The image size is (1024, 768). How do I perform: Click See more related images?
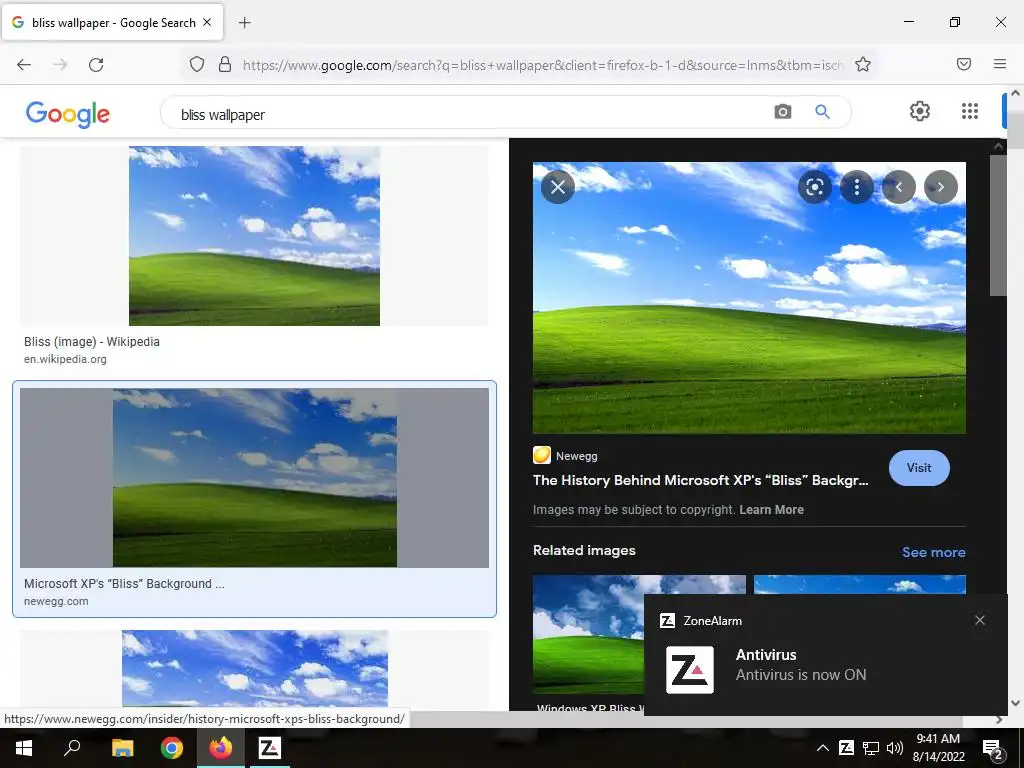[933, 552]
